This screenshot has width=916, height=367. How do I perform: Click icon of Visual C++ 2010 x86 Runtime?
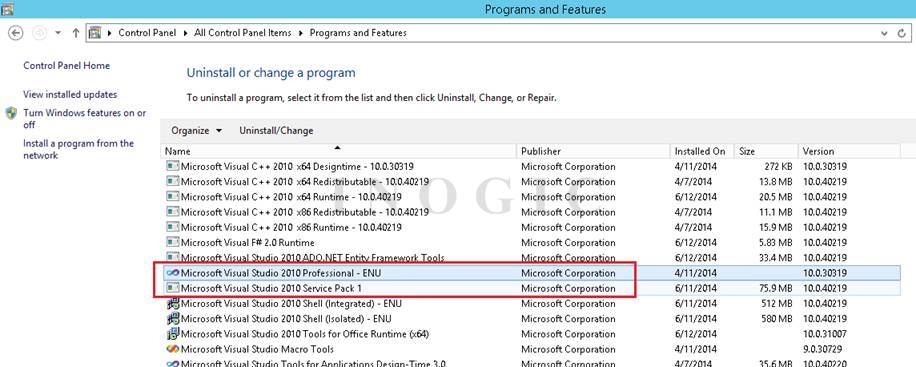click(172, 227)
